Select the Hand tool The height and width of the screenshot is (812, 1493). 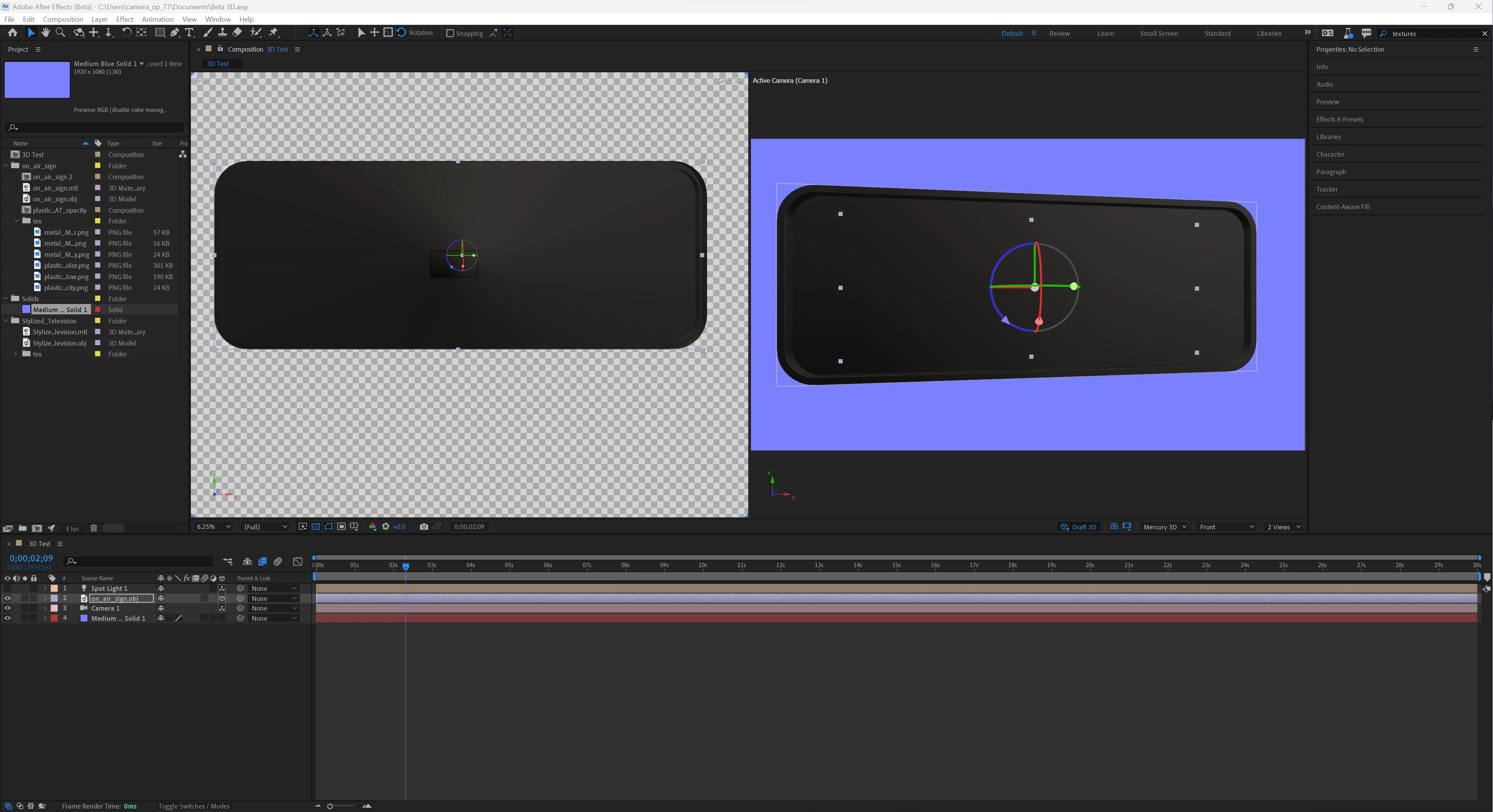[45, 33]
